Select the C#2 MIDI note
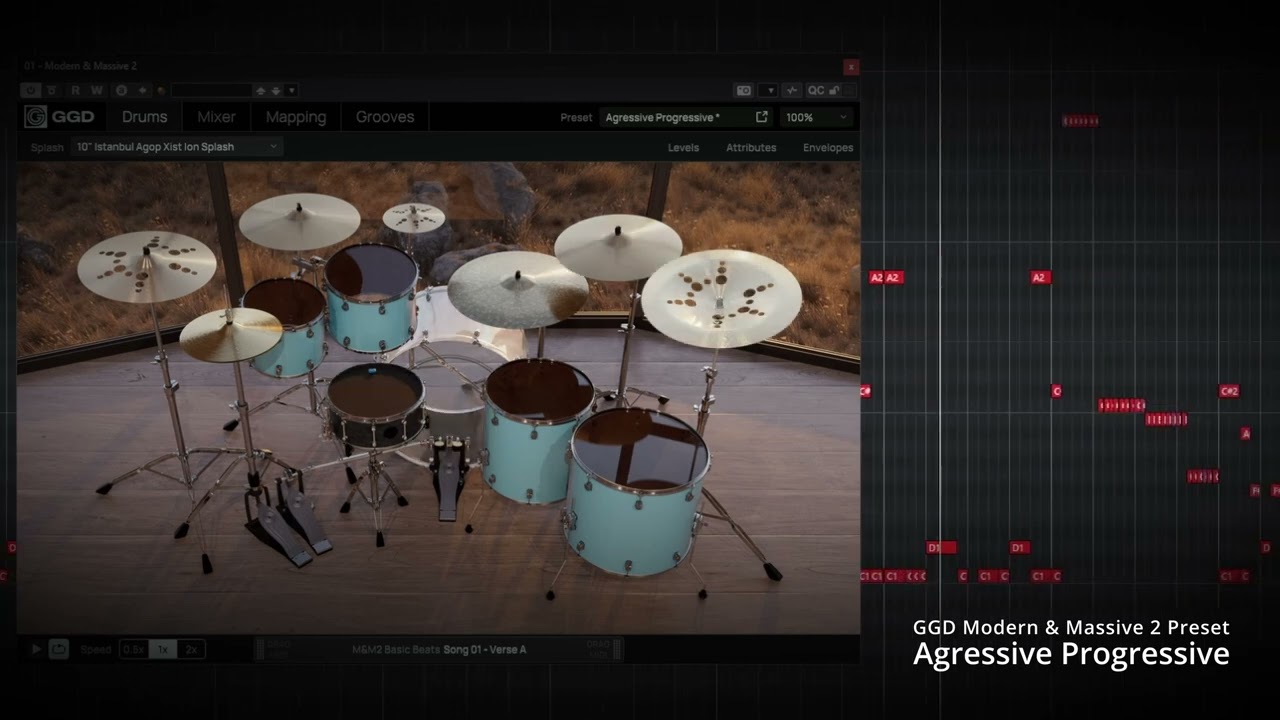Viewport: 1280px width, 720px height. click(x=1229, y=391)
